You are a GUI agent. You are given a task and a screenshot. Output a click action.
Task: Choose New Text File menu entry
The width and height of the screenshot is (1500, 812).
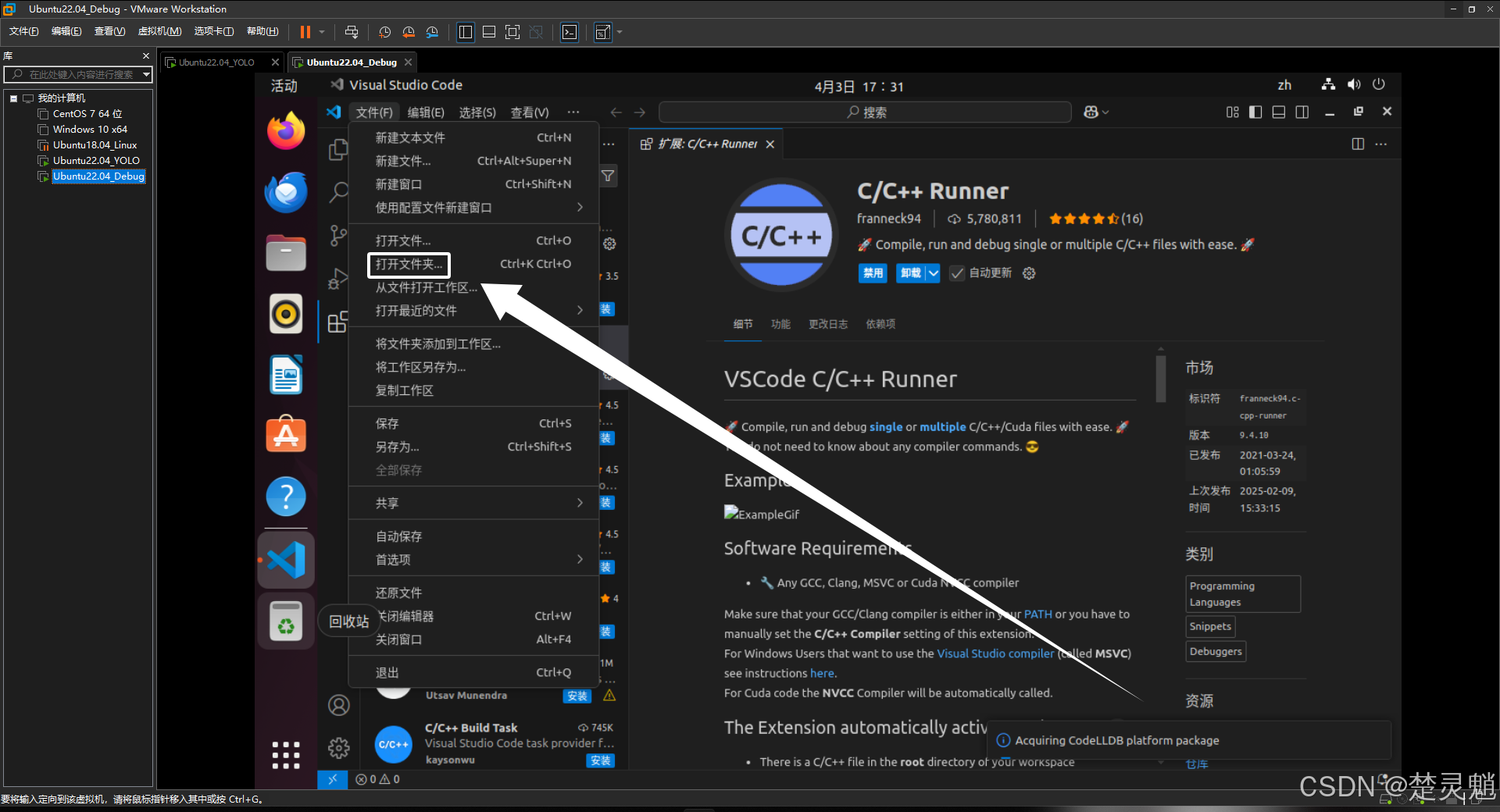click(x=473, y=137)
